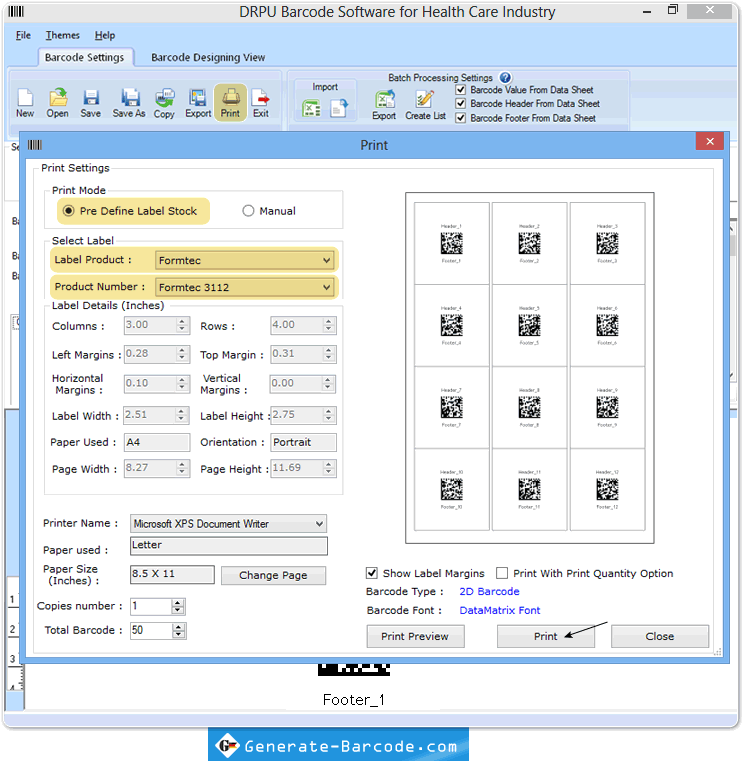Open the Product Number dropdown
The height and width of the screenshot is (761, 744).
click(245, 287)
